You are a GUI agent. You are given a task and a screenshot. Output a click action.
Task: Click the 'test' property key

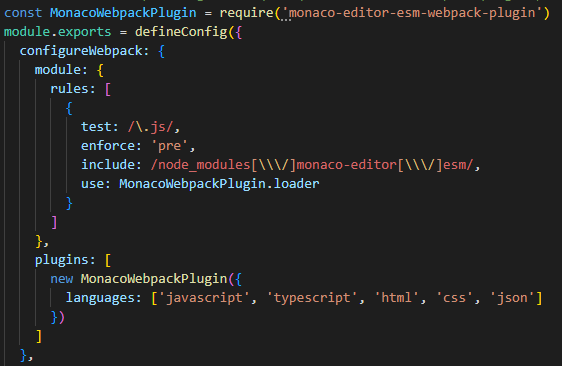pos(96,127)
